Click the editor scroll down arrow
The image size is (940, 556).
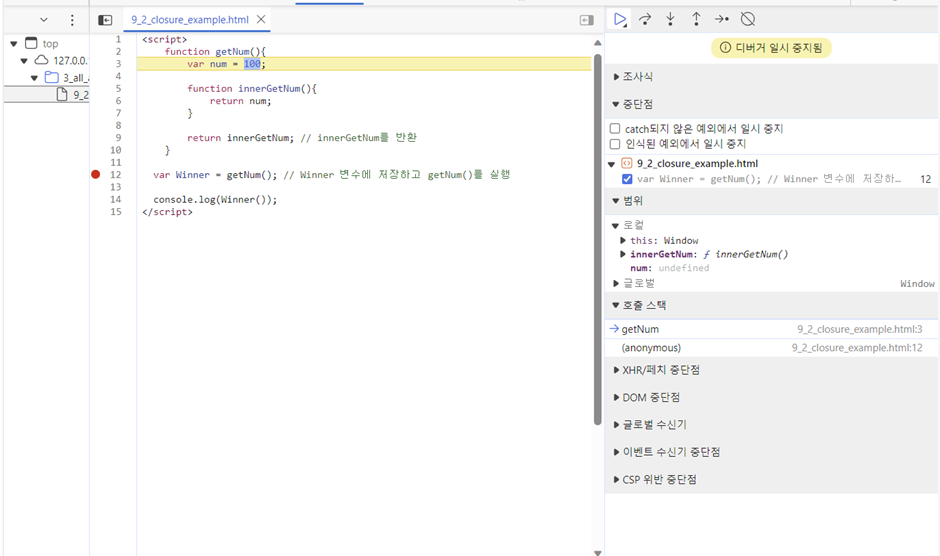pyautogui.click(x=597, y=552)
